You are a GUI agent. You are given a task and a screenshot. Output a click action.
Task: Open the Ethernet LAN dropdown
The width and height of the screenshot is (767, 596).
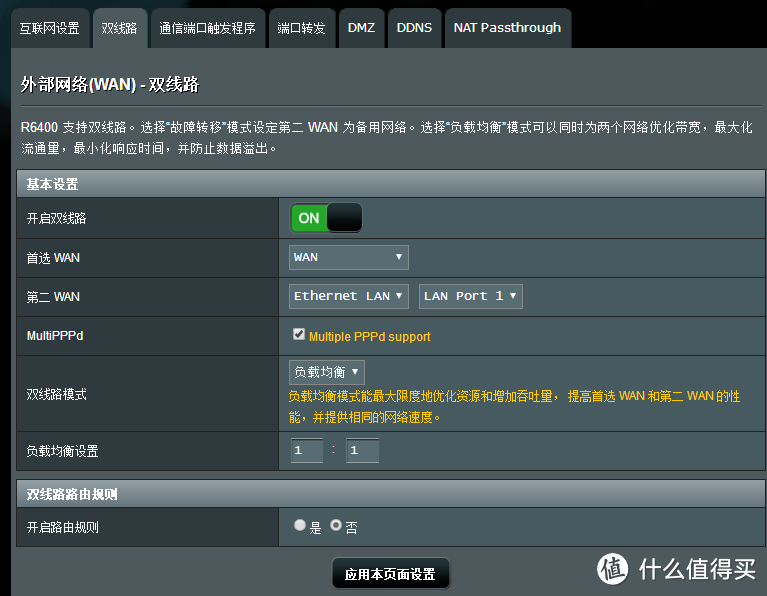click(349, 296)
